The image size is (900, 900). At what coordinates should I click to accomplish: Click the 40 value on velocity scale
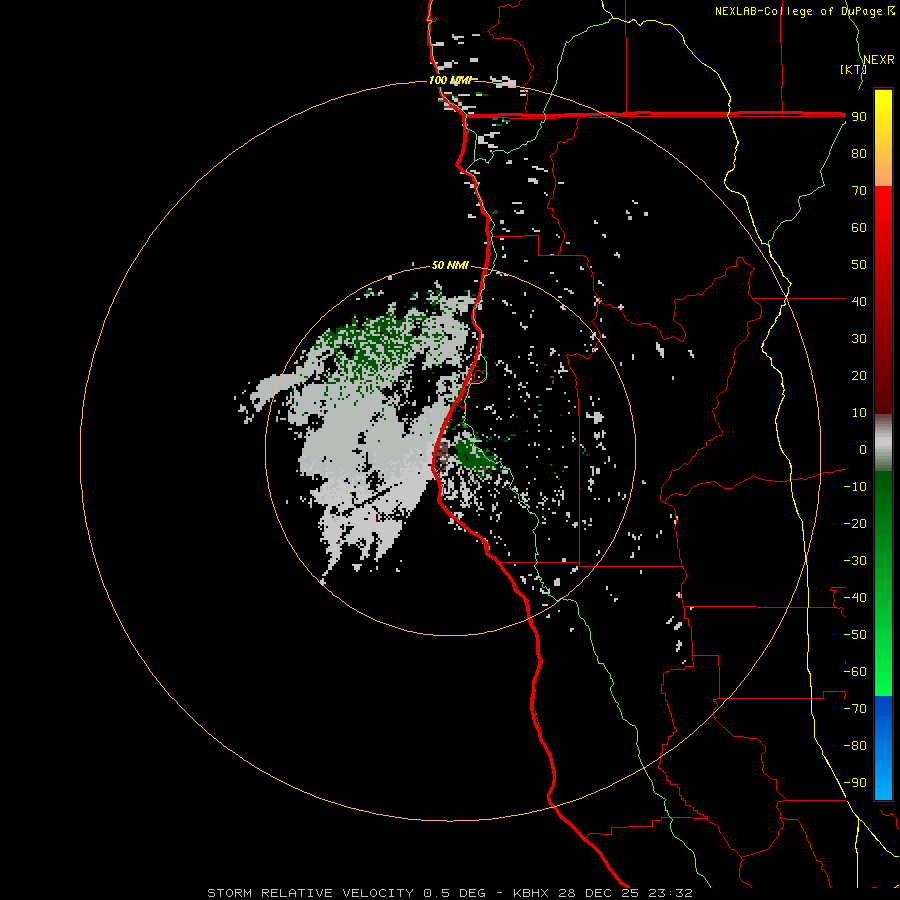[859, 301]
